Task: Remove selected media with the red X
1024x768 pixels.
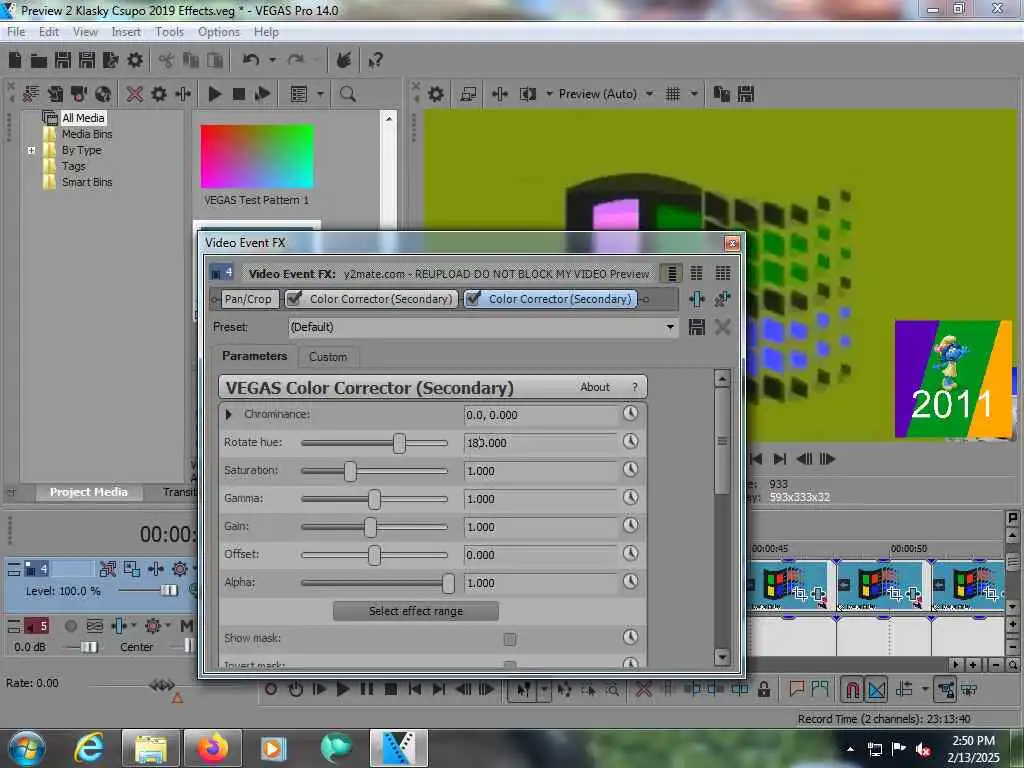Action: [135, 94]
